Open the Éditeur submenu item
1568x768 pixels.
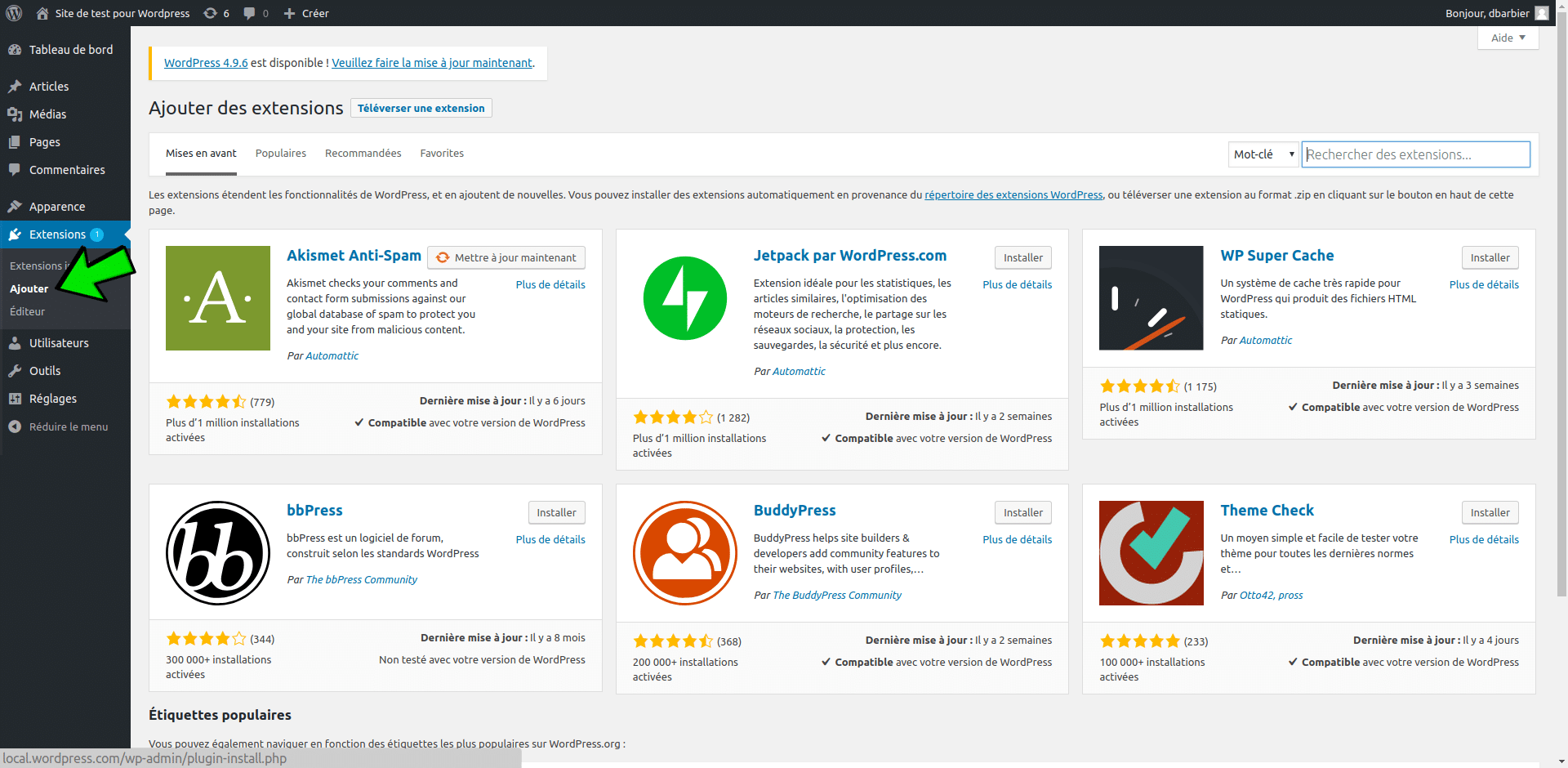(x=28, y=311)
